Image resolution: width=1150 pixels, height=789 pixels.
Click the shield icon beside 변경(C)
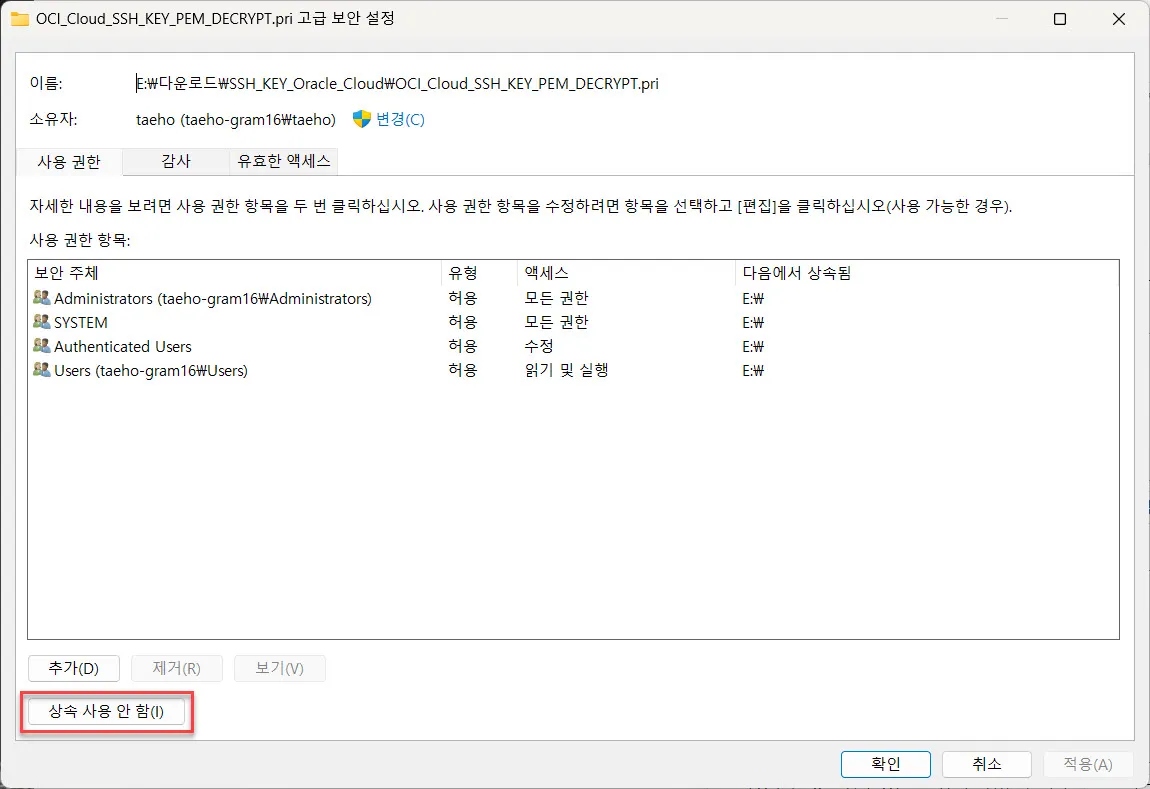point(362,119)
